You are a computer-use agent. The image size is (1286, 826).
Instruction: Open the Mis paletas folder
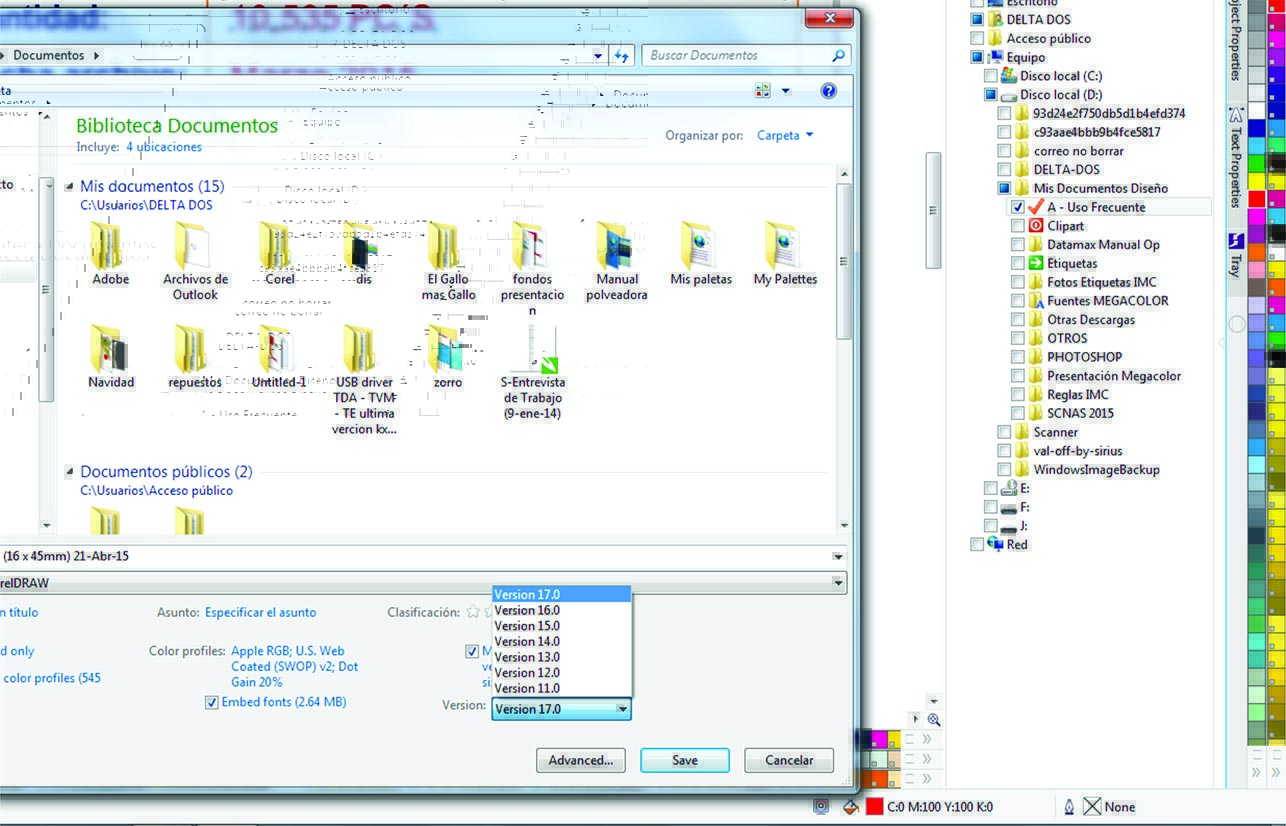701,253
